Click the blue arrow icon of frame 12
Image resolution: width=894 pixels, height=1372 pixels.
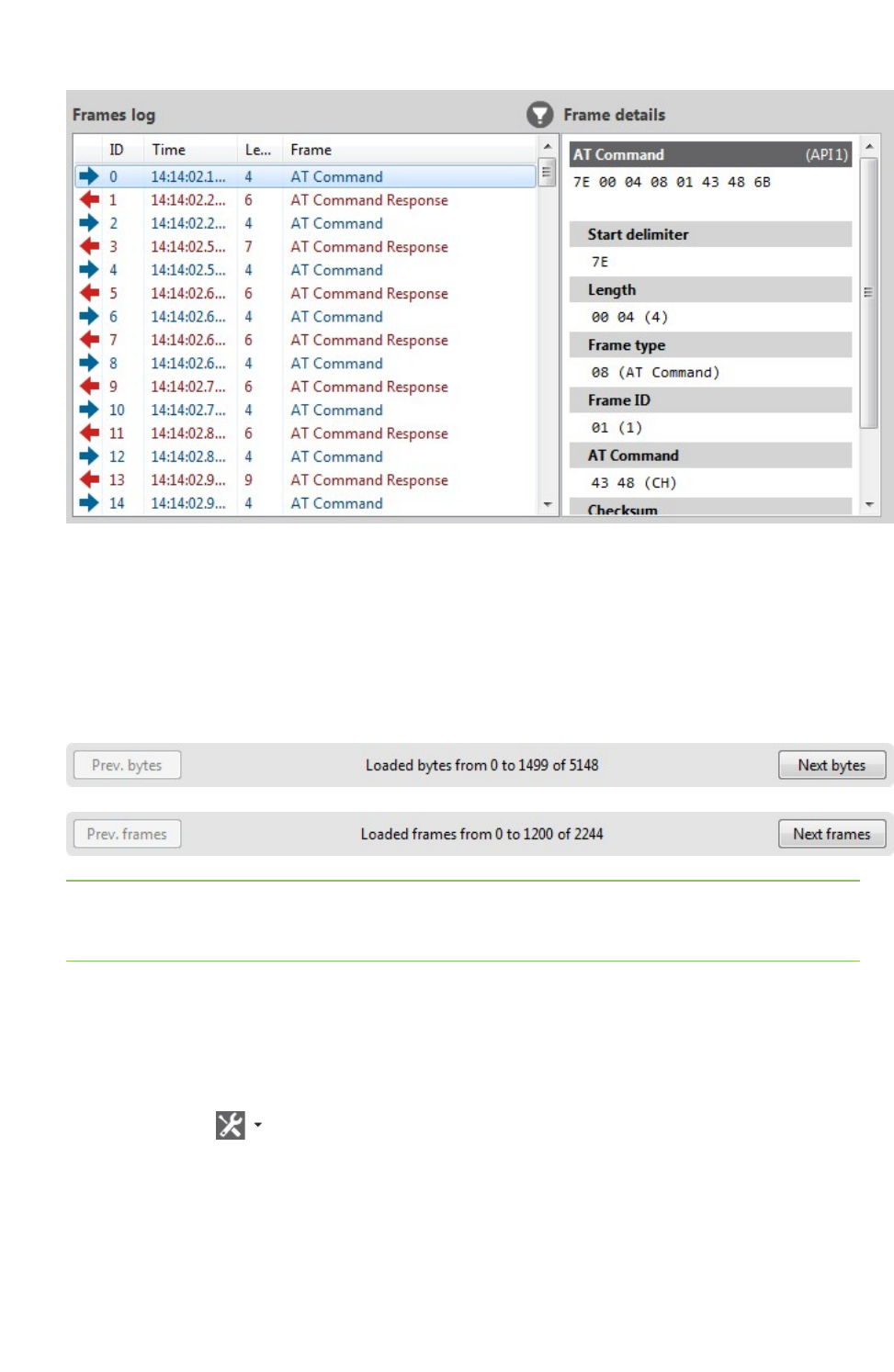89,456
